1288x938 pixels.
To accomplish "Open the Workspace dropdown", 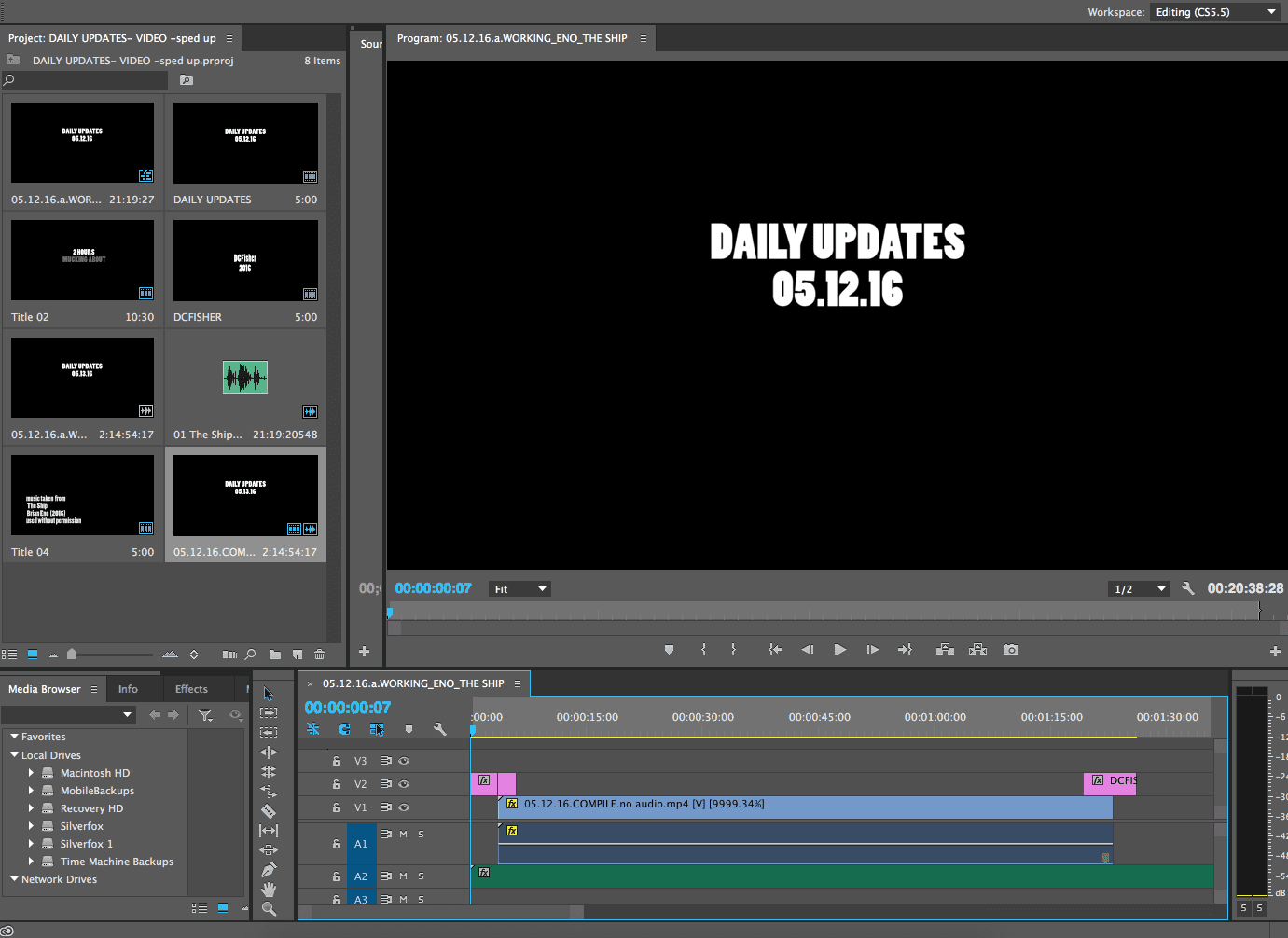I will (x=1214, y=12).
